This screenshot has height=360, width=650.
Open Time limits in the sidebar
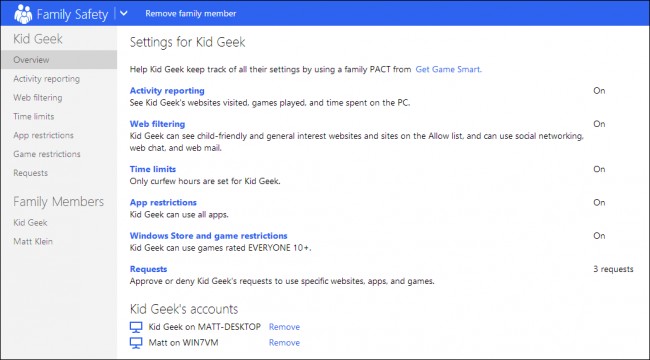(34, 117)
